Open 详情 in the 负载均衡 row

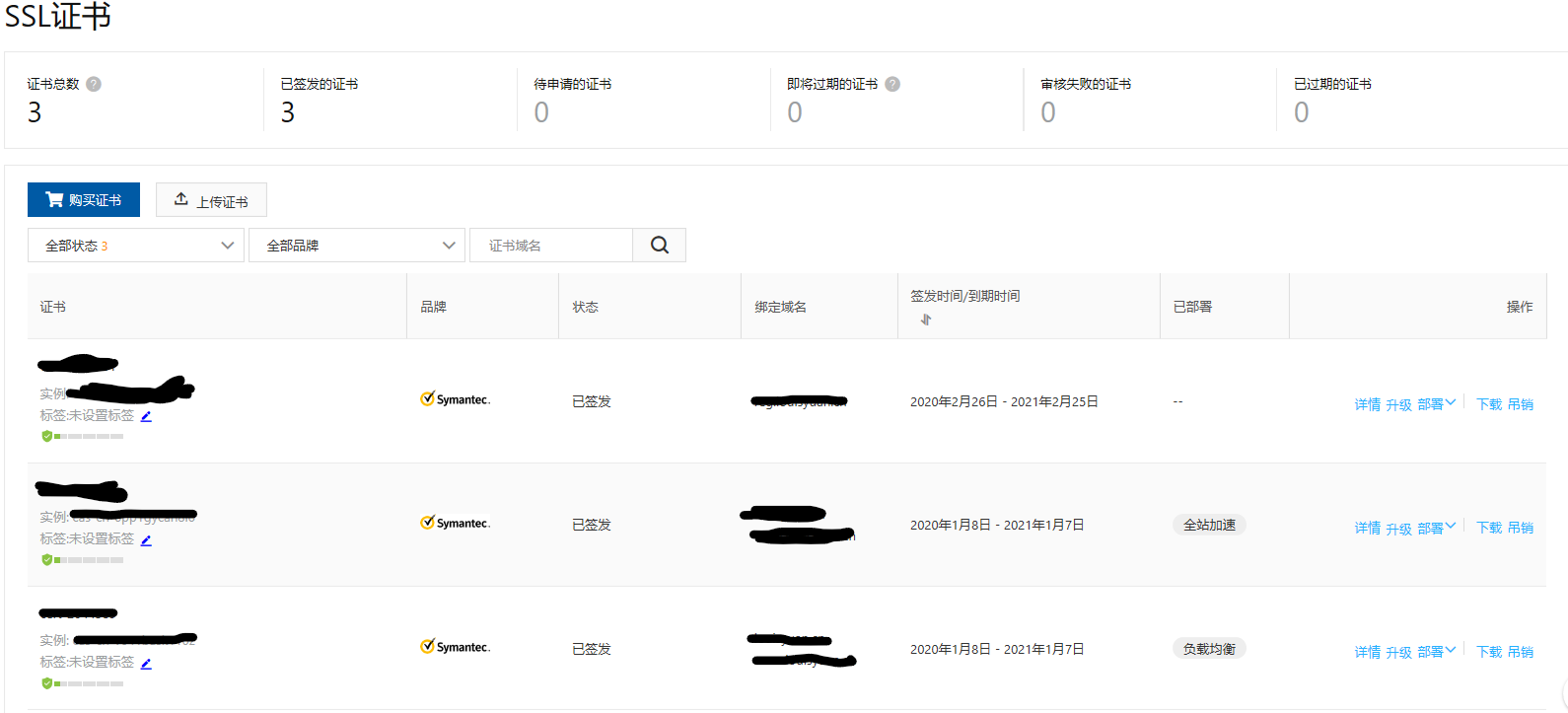point(1367,652)
